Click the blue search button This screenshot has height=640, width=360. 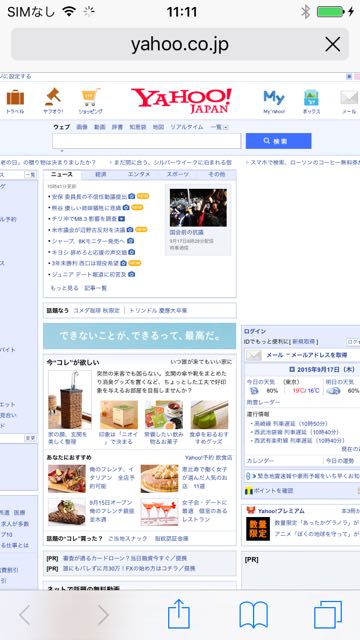(278, 141)
